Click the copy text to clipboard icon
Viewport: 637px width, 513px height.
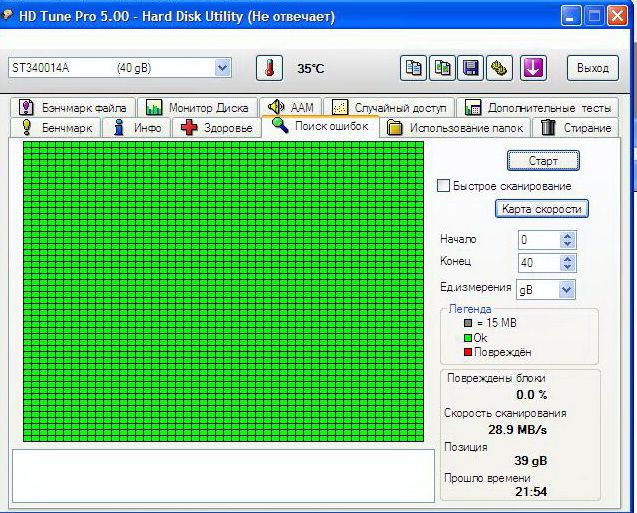click(x=413, y=68)
